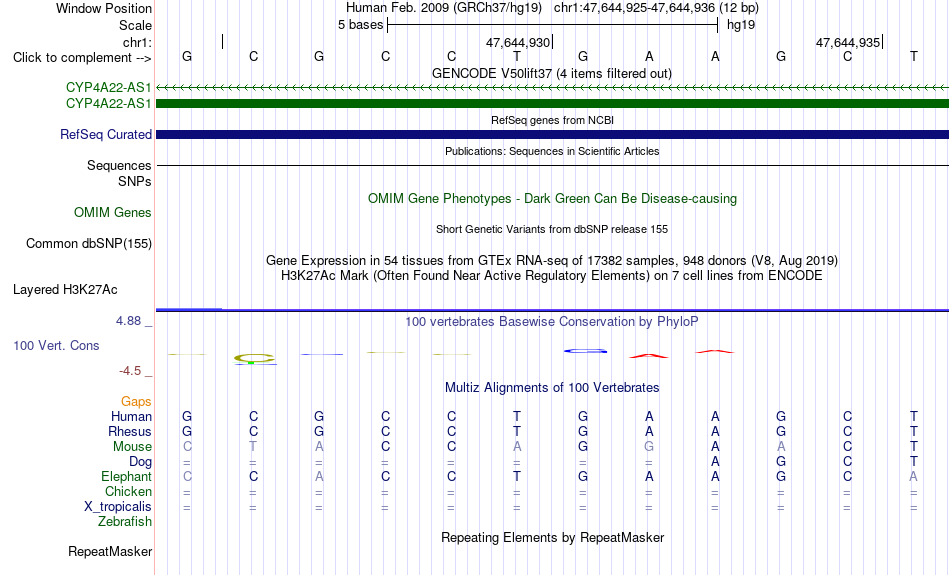The width and height of the screenshot is (950, 575).
Task: Open the RefSeq Curated track label
Action: [x=105, y=135]
